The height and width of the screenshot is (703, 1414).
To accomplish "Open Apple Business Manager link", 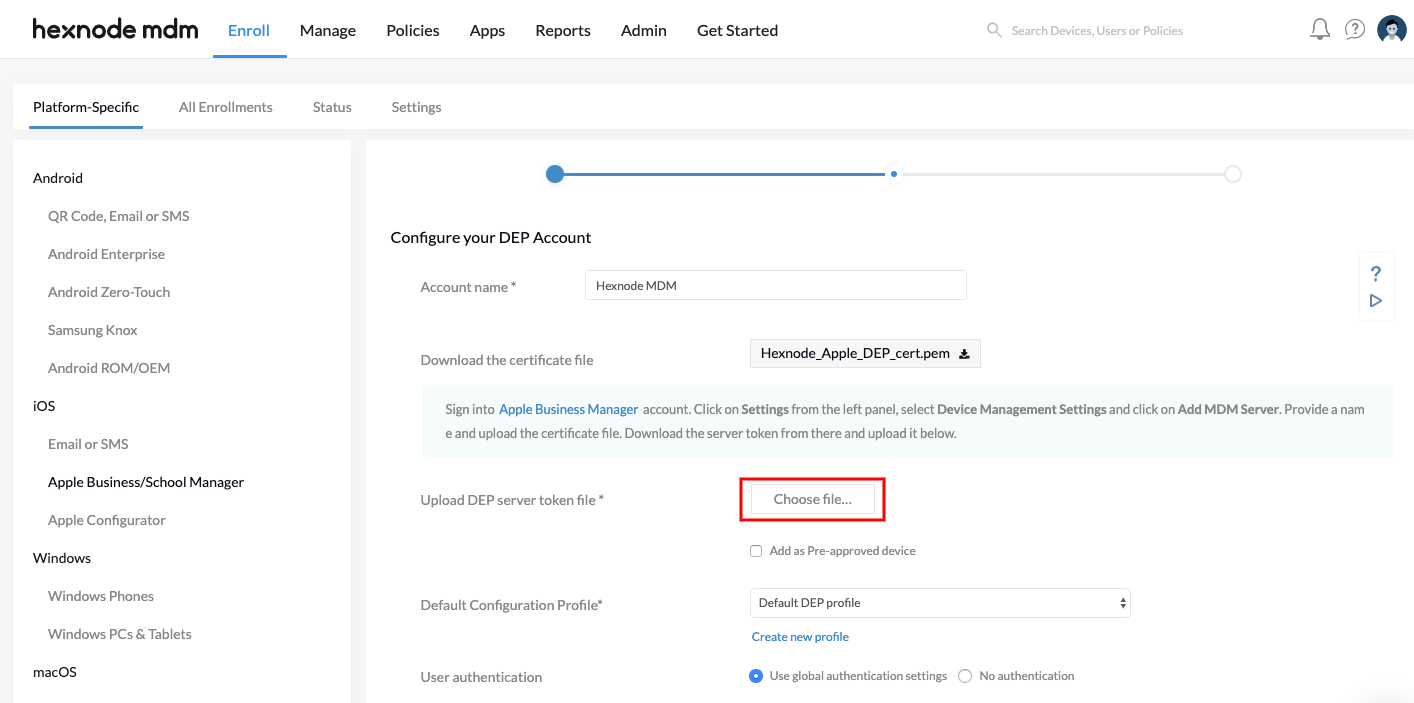I will (568, 409).
